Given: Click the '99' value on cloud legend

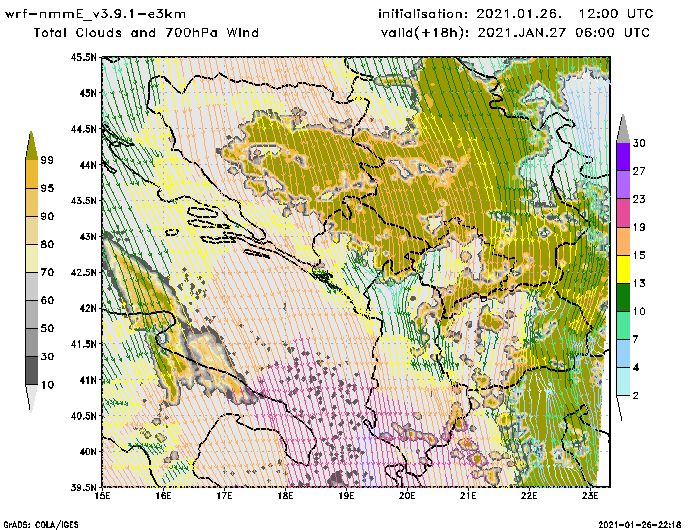Looking at the screenshot, I should tap(47, 160).
